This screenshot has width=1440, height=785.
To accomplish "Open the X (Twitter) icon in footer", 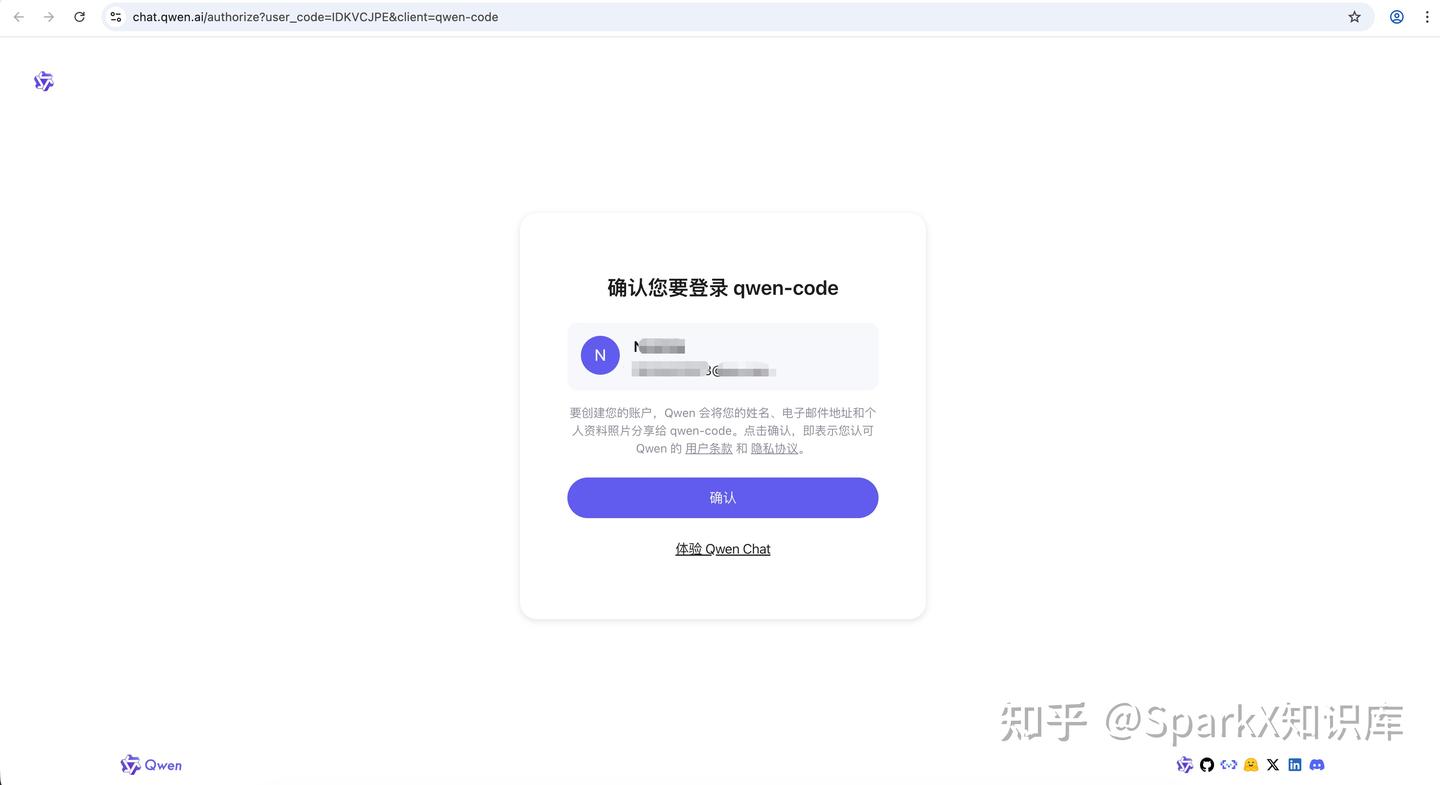I will [x=1273, y=765].
